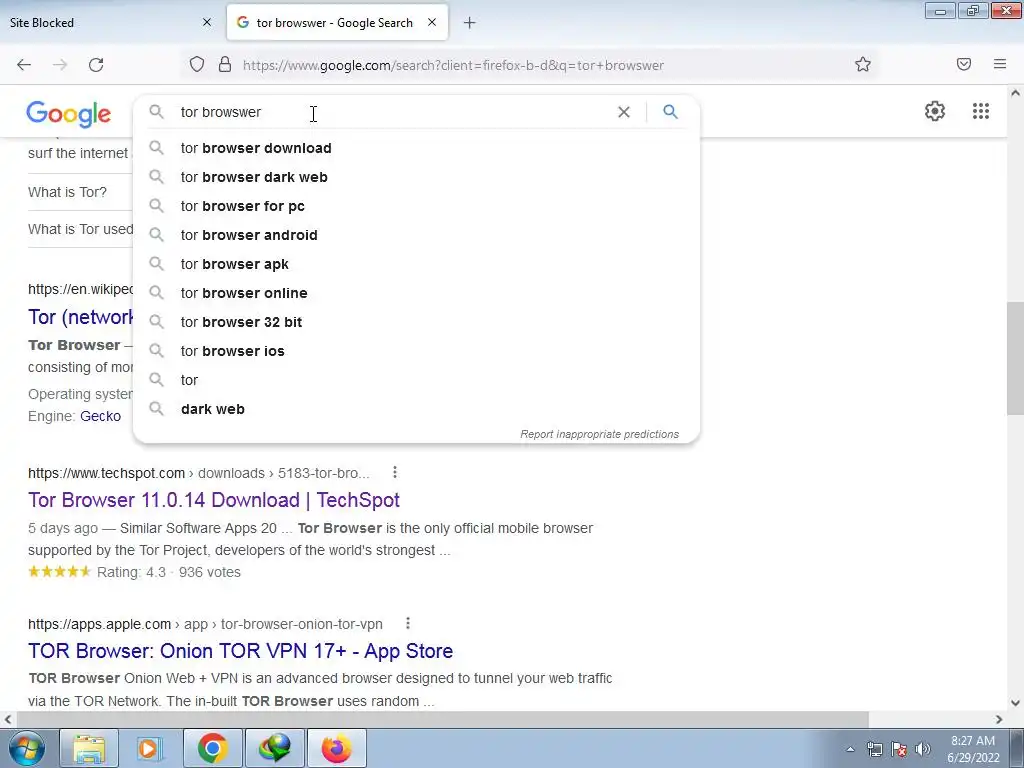Select the dark web suggestion
The width and height of the screenshot is (1024, 768).
pos(416,409)
